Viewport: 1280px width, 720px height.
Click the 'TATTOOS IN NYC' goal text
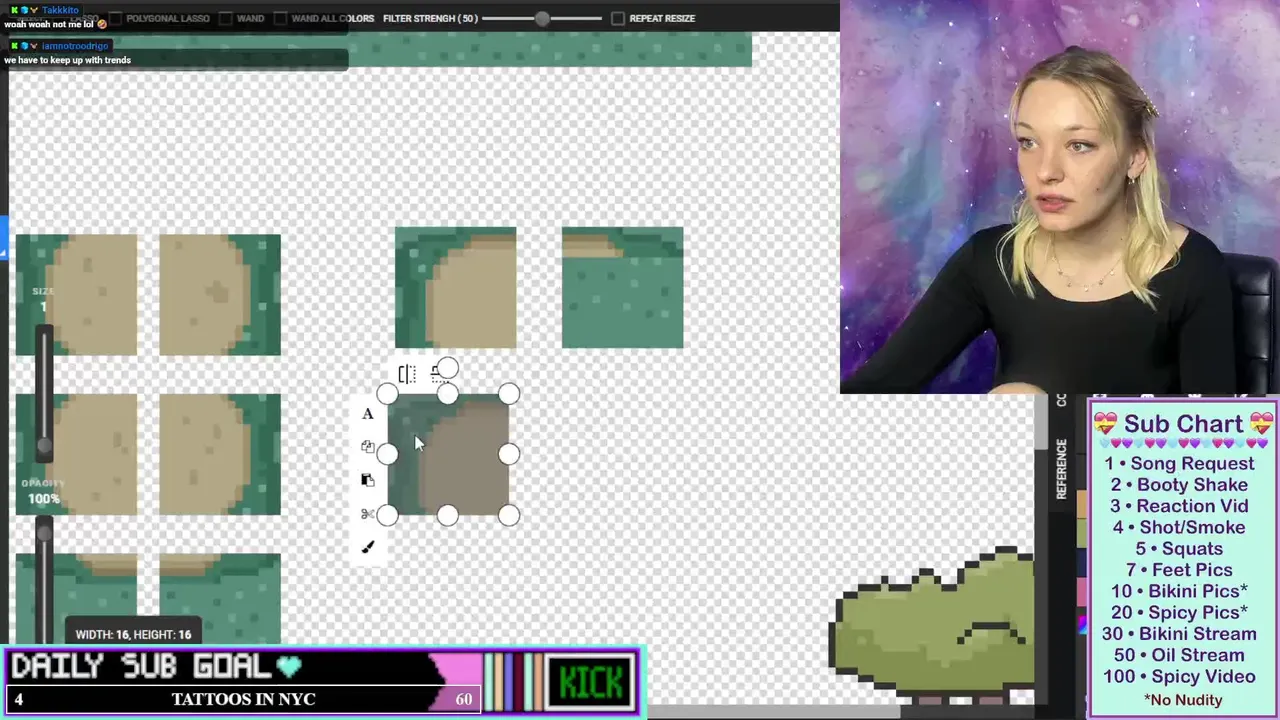click(x=243, y=699)
